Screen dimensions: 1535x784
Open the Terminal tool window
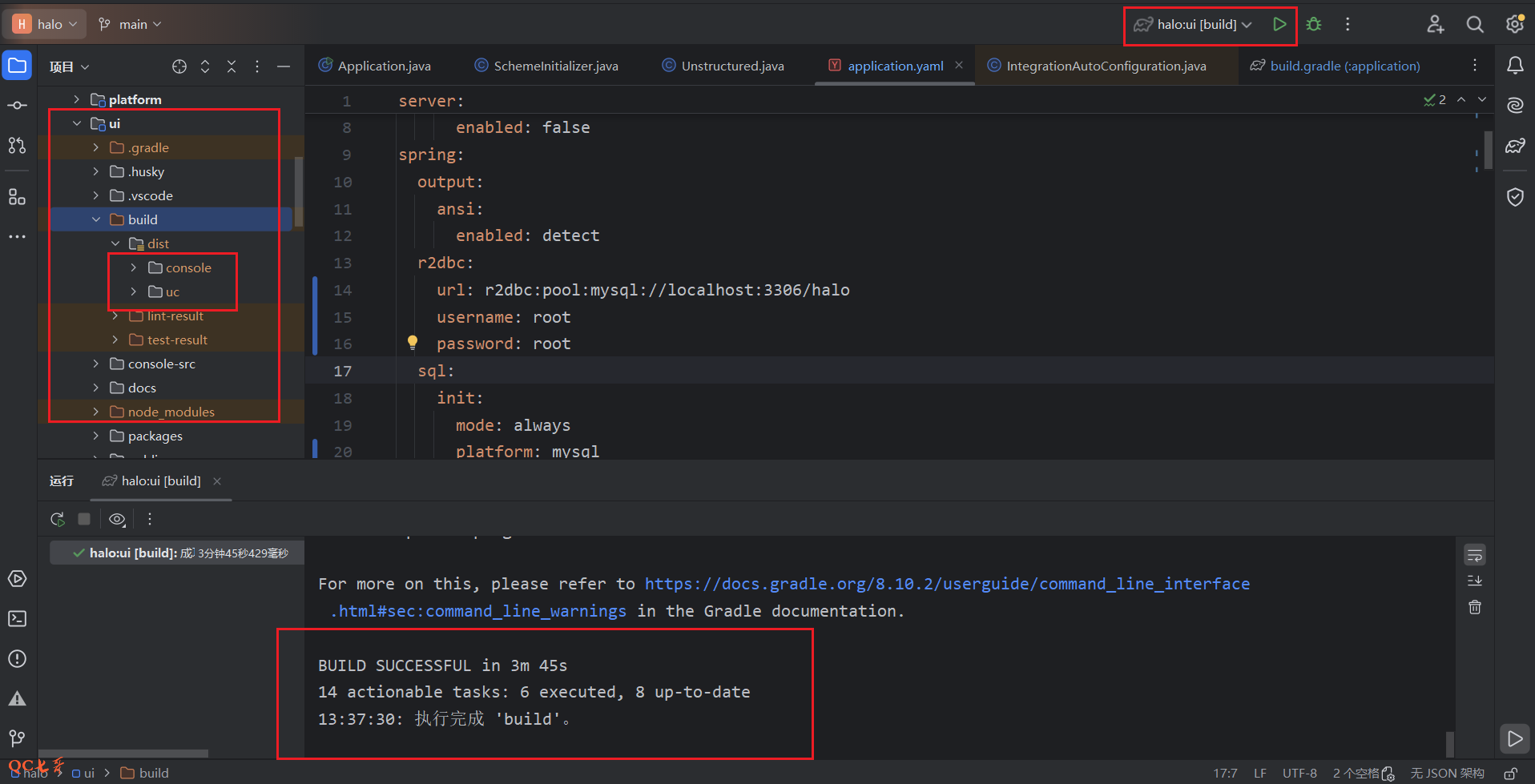click(x=17, y=618)
